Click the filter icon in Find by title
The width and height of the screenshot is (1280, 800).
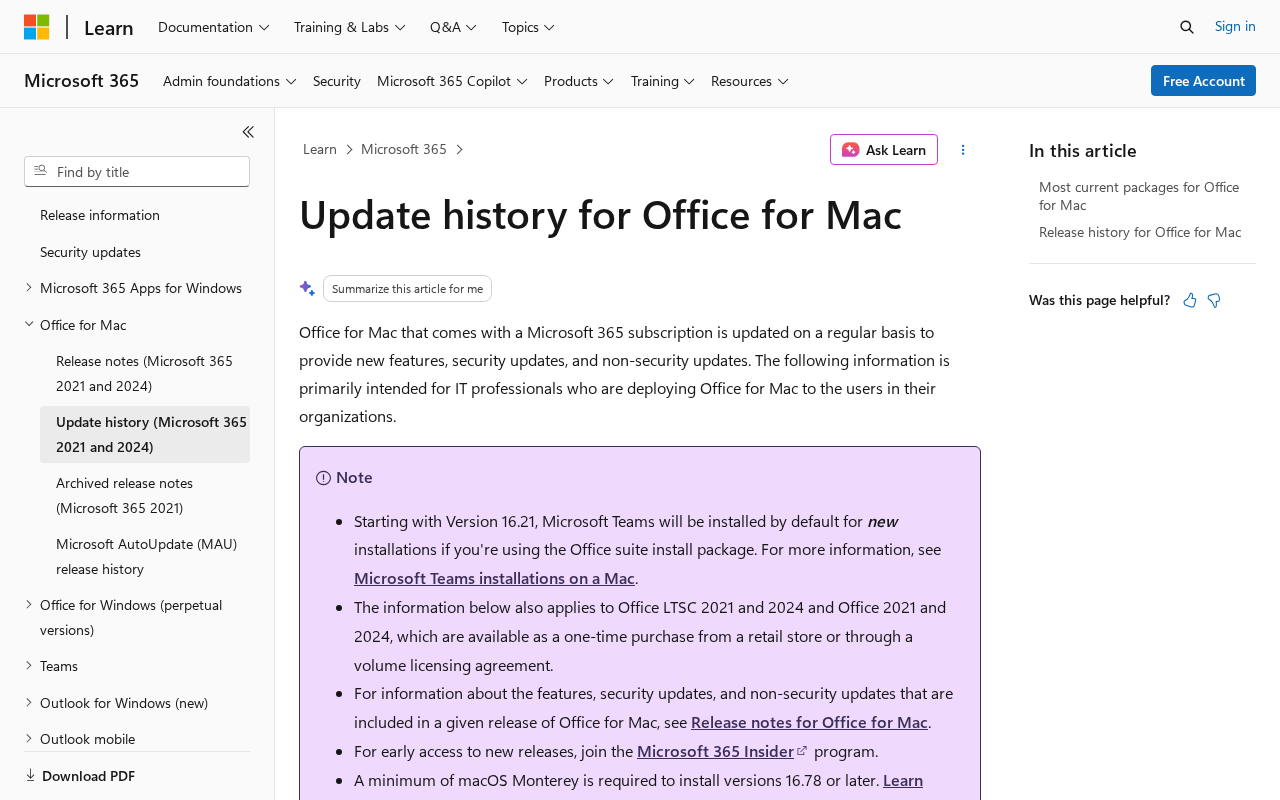point(40,171)
